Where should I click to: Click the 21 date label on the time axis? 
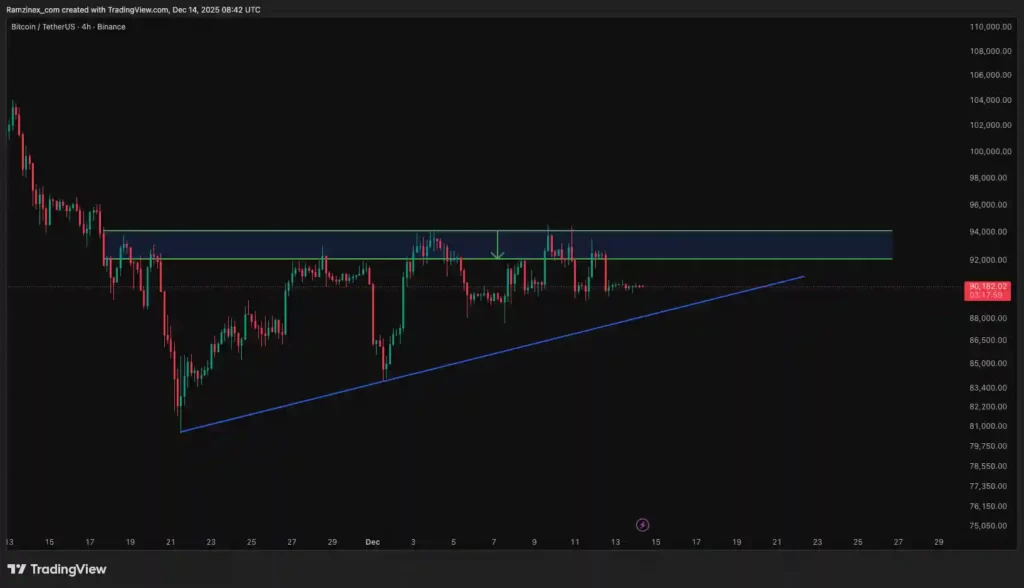tap(170, 542)
